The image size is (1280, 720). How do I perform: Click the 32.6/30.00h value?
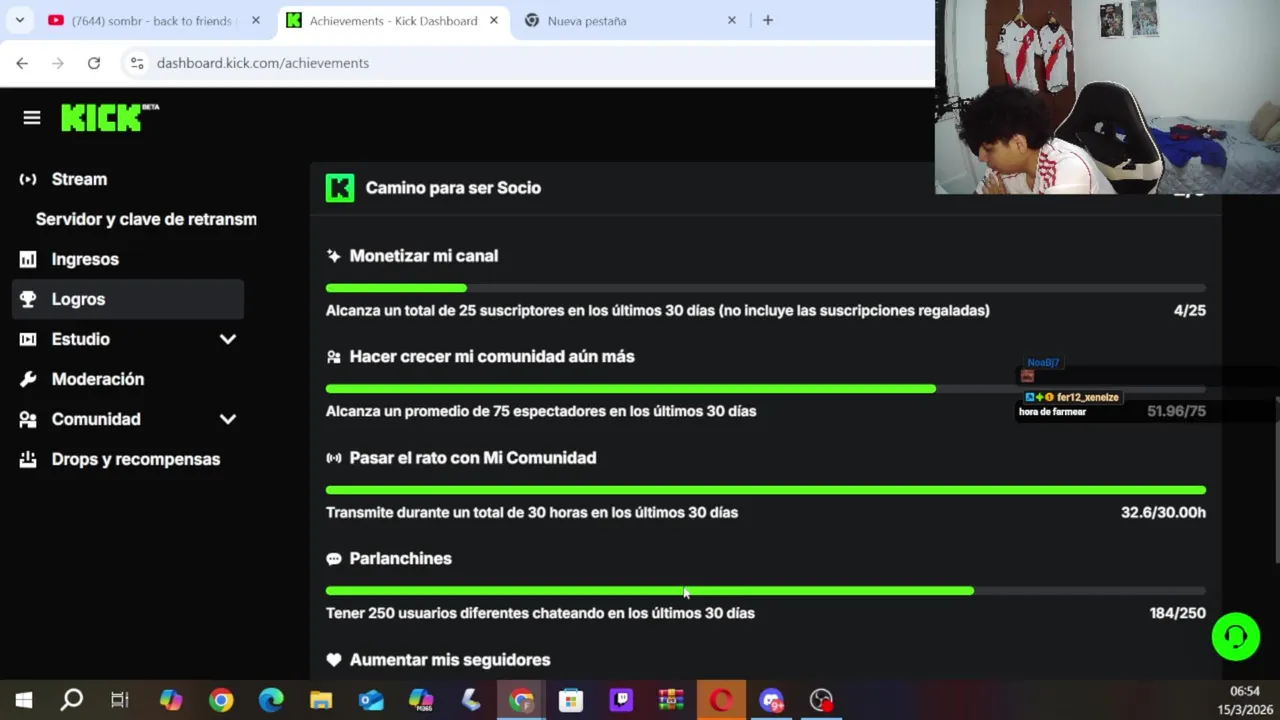point(1163,513)
